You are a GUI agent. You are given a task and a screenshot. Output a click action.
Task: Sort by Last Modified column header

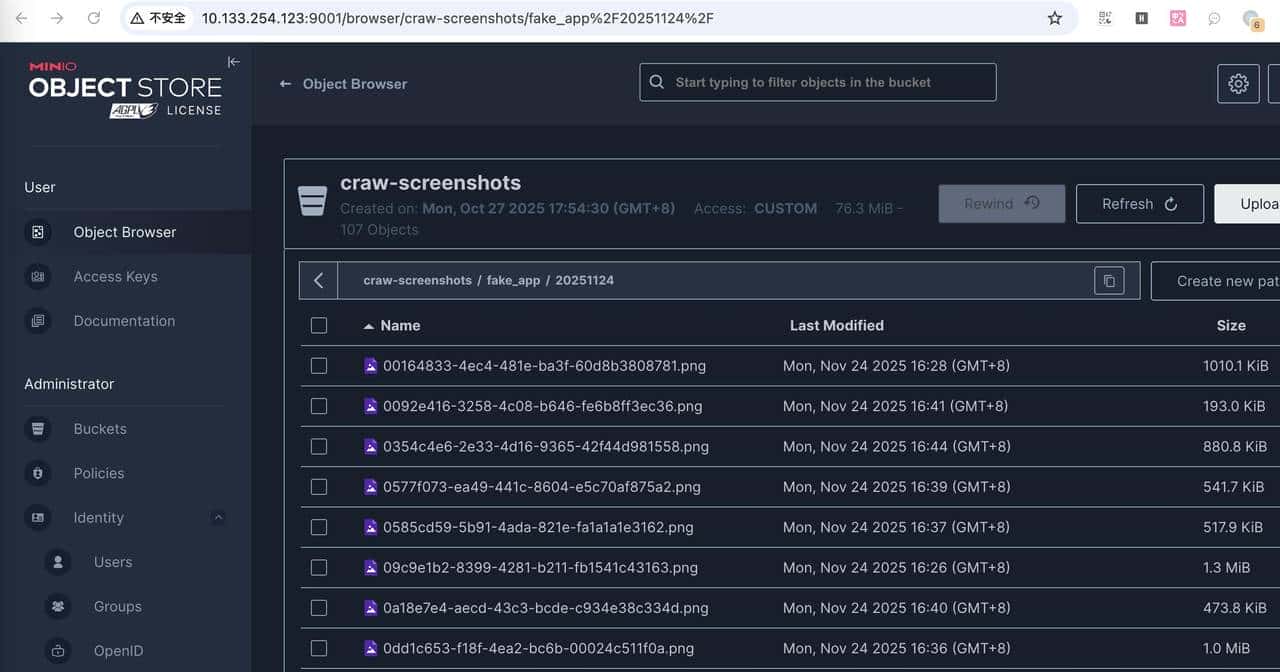[837, 325]
